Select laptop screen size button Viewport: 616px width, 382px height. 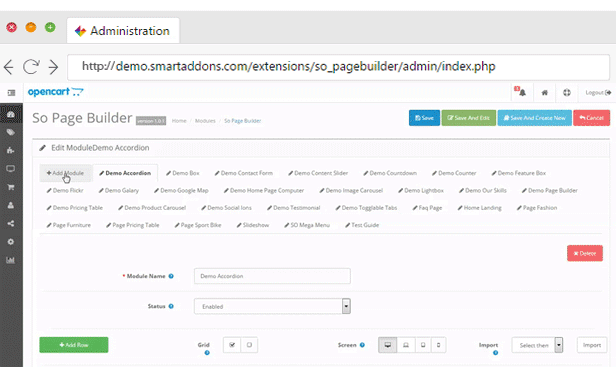pos(406,345)
